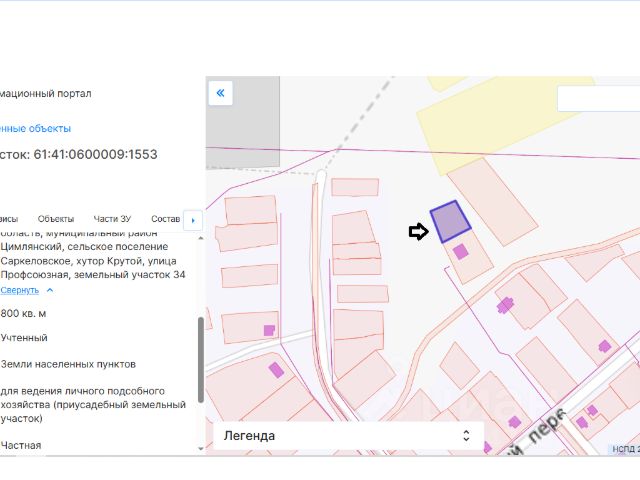Open the blue 'объекты' link under the portal title
The width and height of the screenshot is (640, 480).
click(x=35, y=128)
